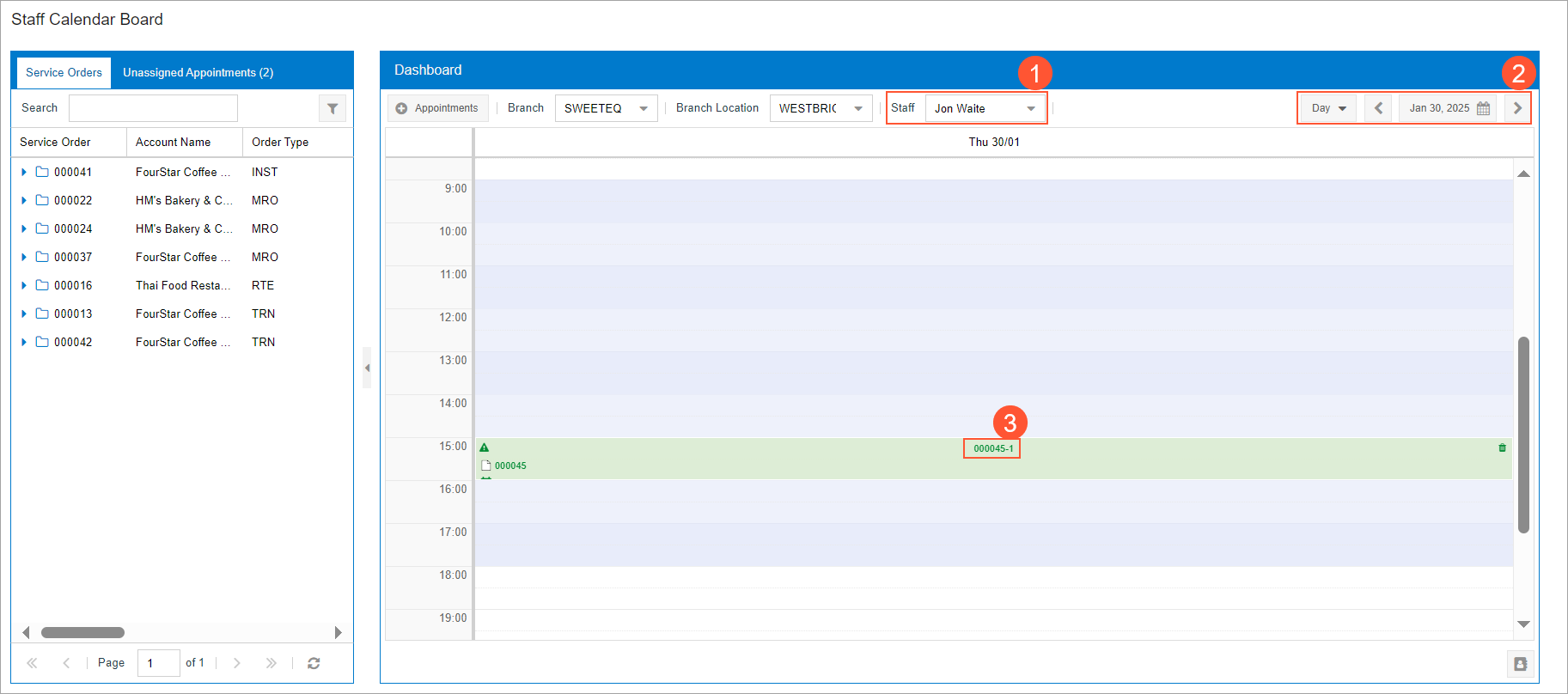Click the Appointments add button
Viewport: 1568px width, 694px height.
coord(437,108)
